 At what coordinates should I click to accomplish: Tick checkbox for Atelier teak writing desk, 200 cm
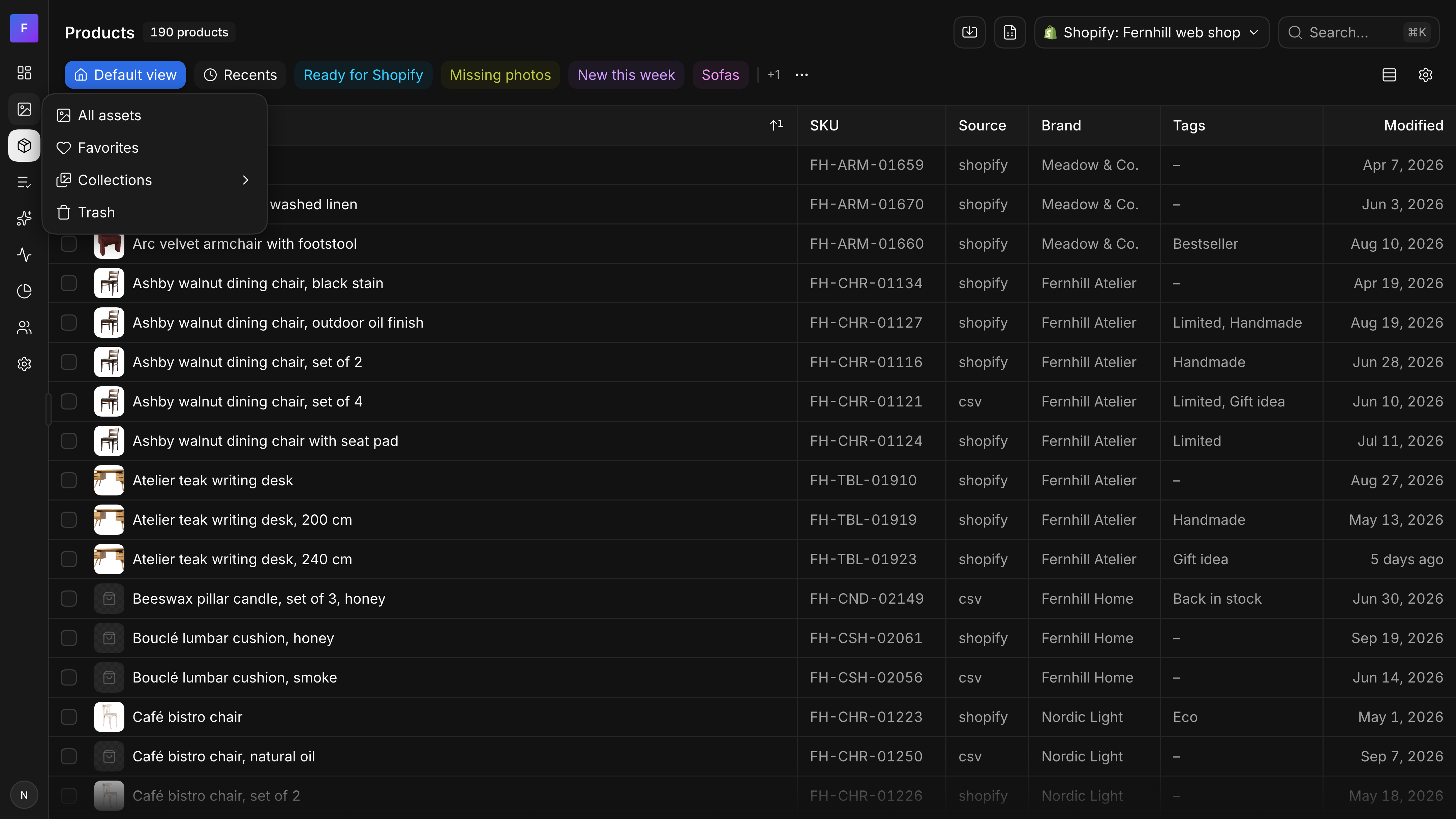pos(68,520)
